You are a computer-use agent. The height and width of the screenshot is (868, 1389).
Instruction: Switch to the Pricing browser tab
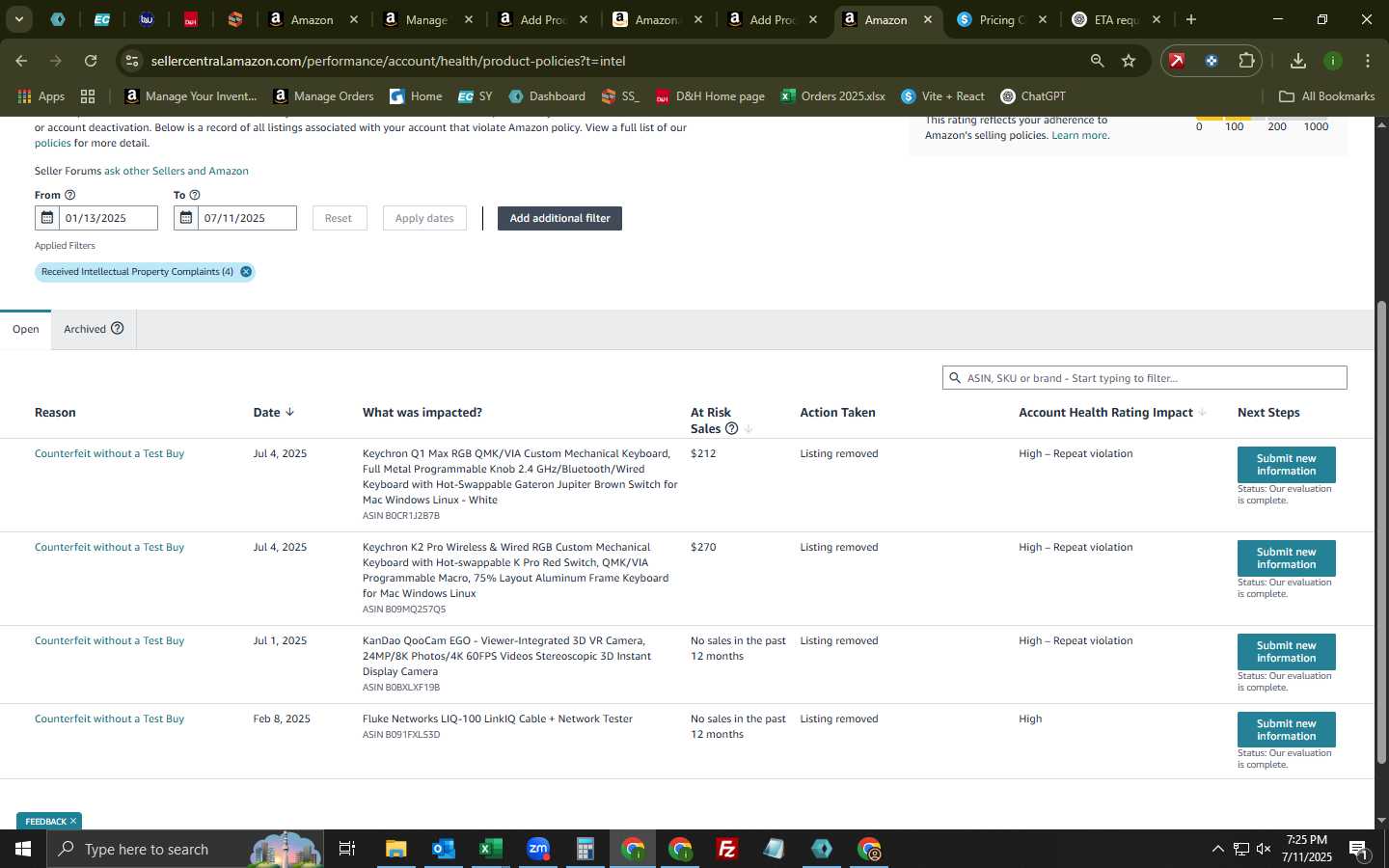(x=1003, y=19)
